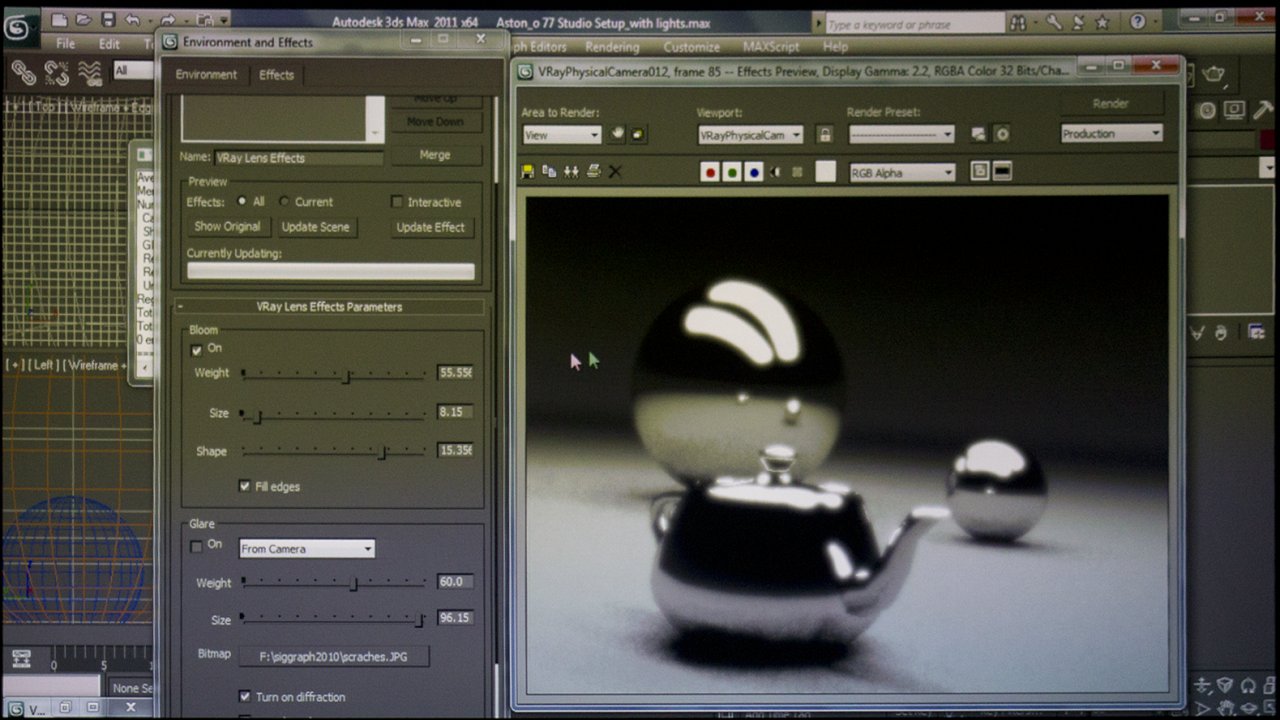This screenshot has width=1280, height=720.
Task: Click the Bloom Weight slider
Action: point(334,375)
